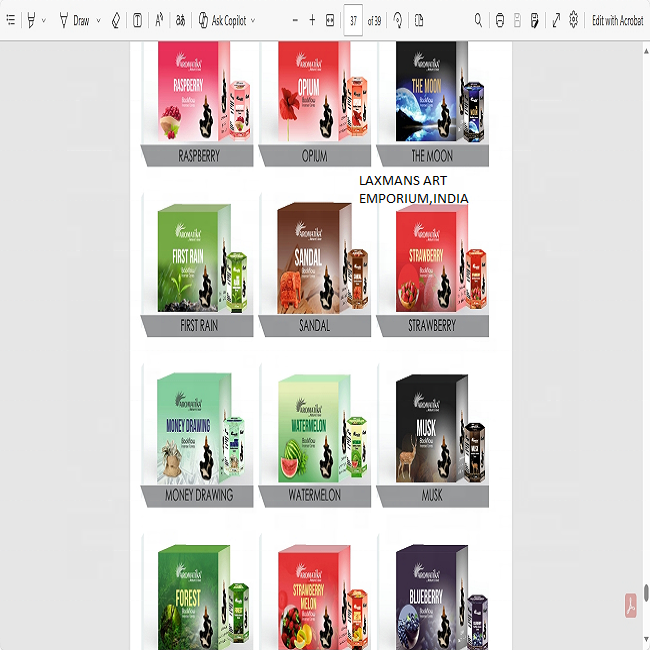Zoom in with the plus icon
Viewport: 650px width, 650px height.
312,20
